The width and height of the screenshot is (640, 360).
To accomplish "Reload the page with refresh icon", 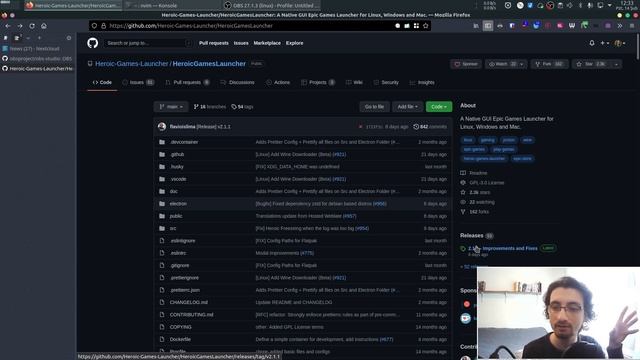I will (x=32, y=26).
